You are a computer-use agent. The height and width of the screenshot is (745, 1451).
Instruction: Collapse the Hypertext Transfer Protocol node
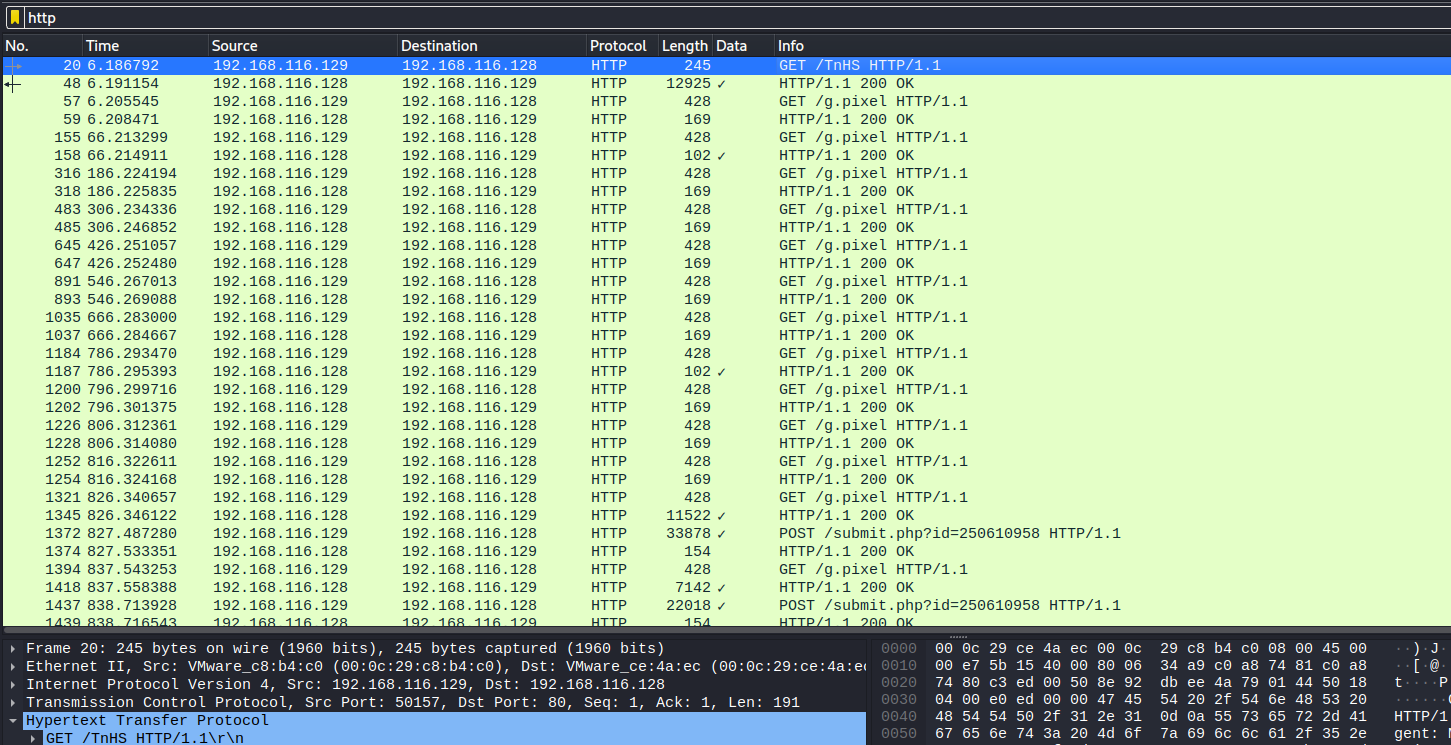(x=12, y=721)
